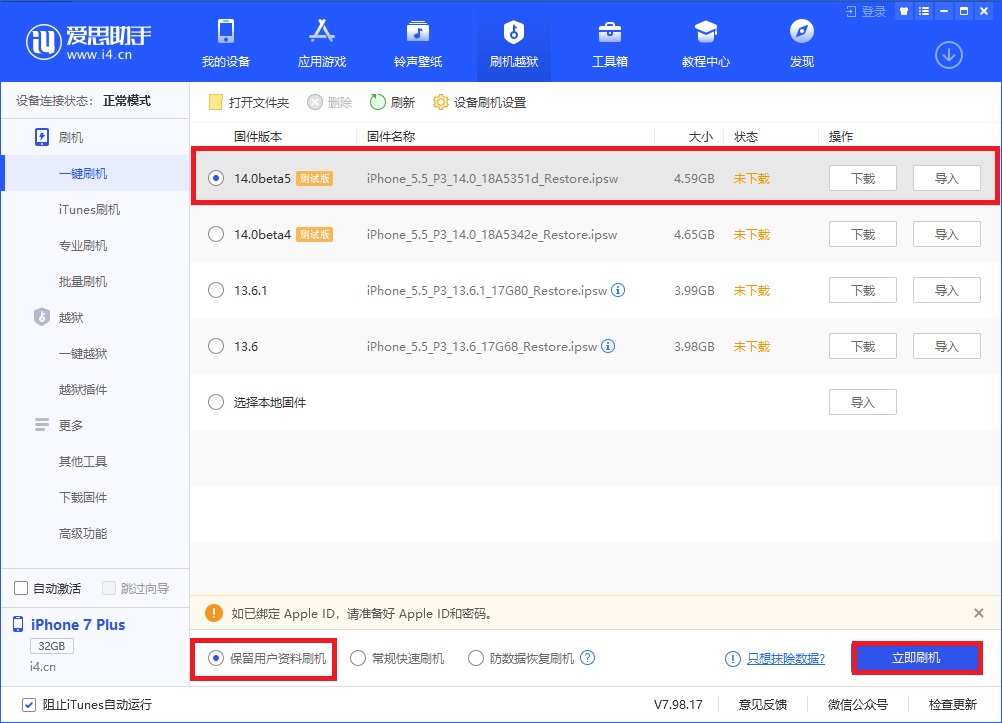Click the download manager arrow icon

click(x=948, y=55)
